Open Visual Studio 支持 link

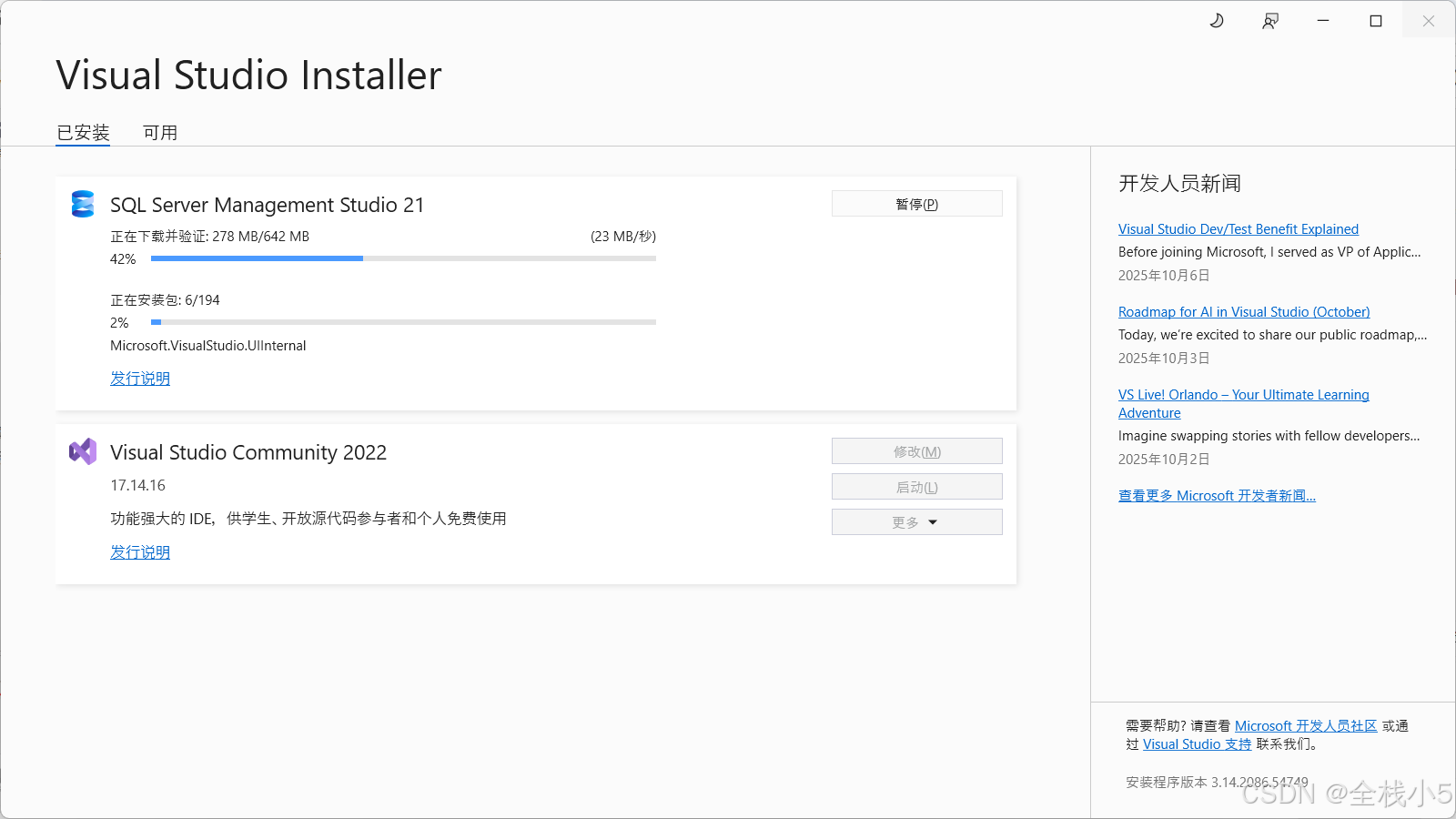point(1198,744)
